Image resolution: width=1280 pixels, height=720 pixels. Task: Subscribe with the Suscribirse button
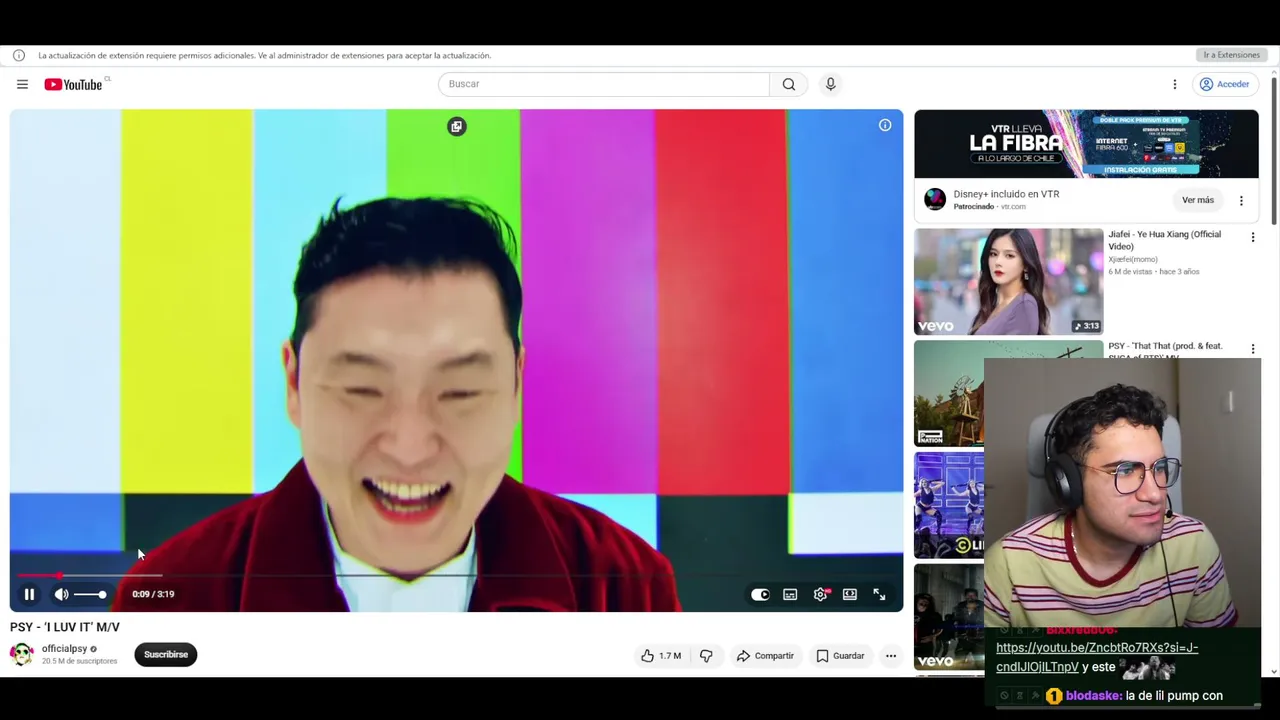click(x=166, y=655)
